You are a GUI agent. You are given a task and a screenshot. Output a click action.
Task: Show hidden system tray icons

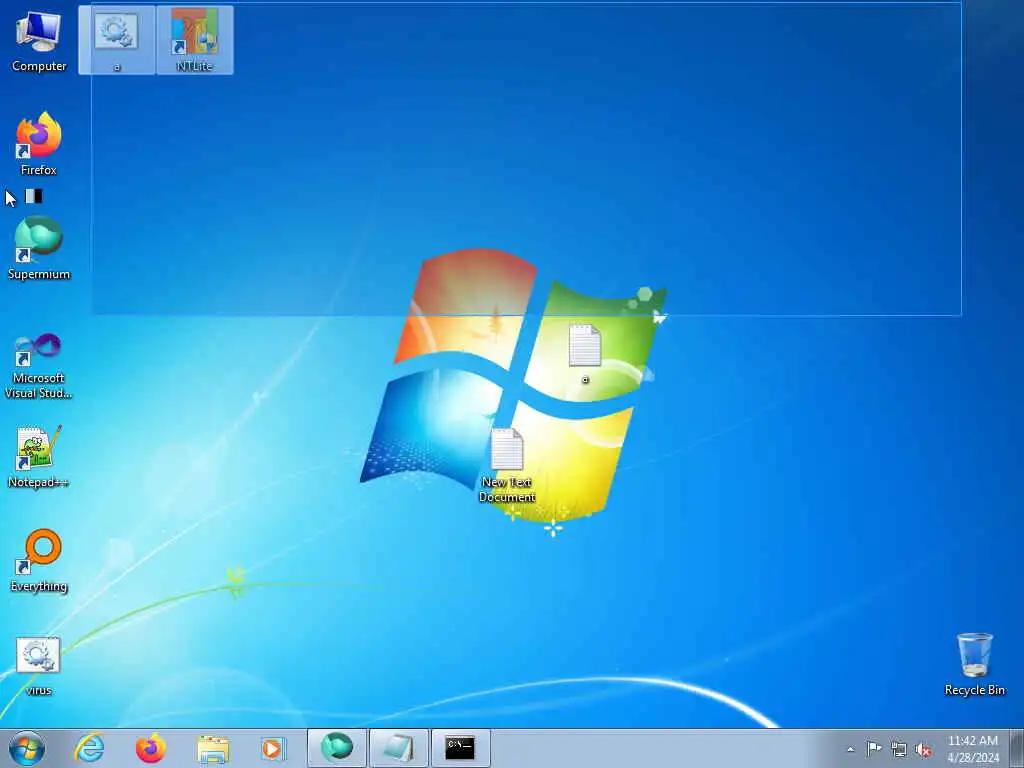[850, 749]
